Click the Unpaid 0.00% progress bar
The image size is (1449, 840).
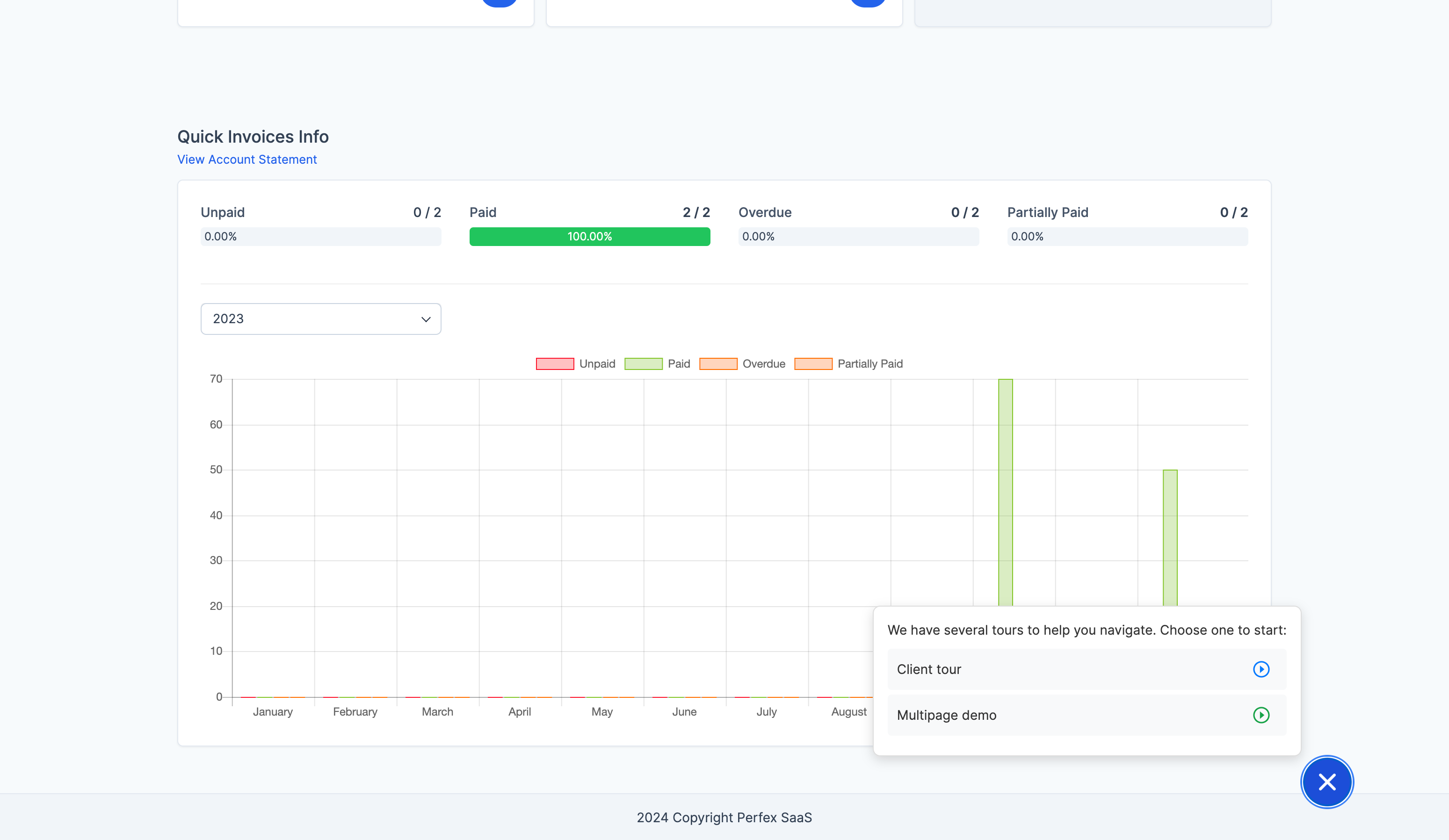[320, 237]
